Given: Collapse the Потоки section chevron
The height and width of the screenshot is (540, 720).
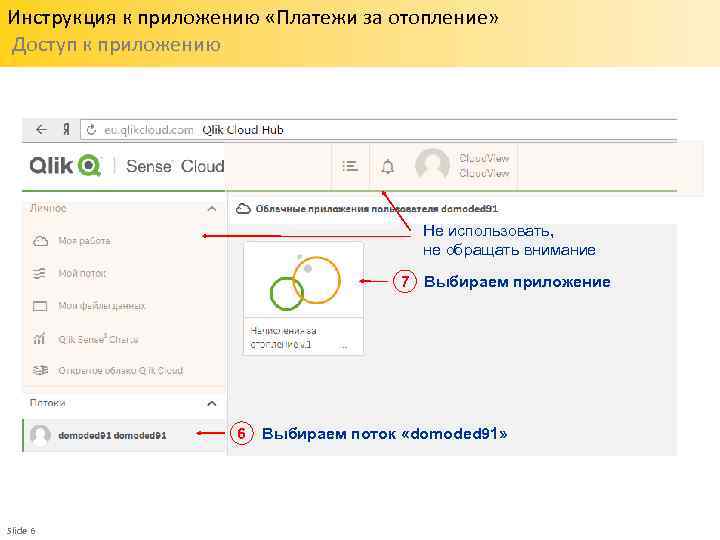Looking at the screenshot, I should pos(212,404).
